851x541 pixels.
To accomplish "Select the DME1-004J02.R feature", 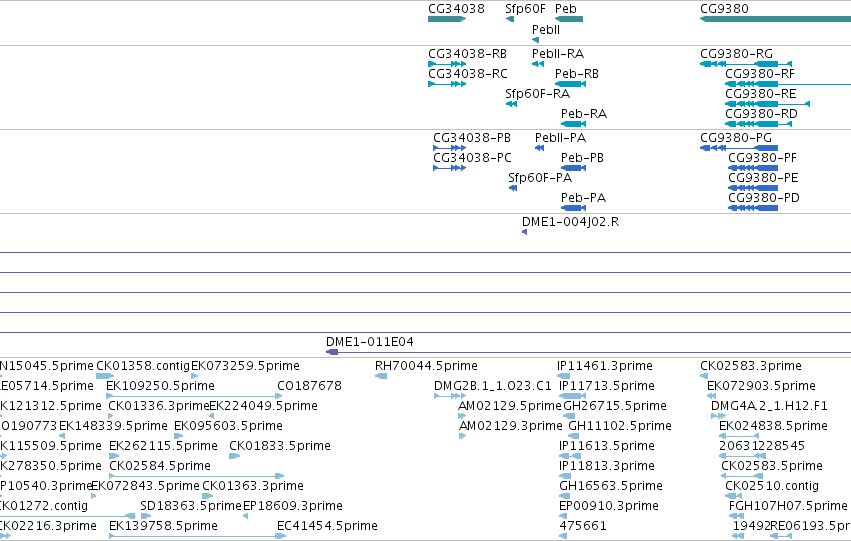I will (524, 232).
